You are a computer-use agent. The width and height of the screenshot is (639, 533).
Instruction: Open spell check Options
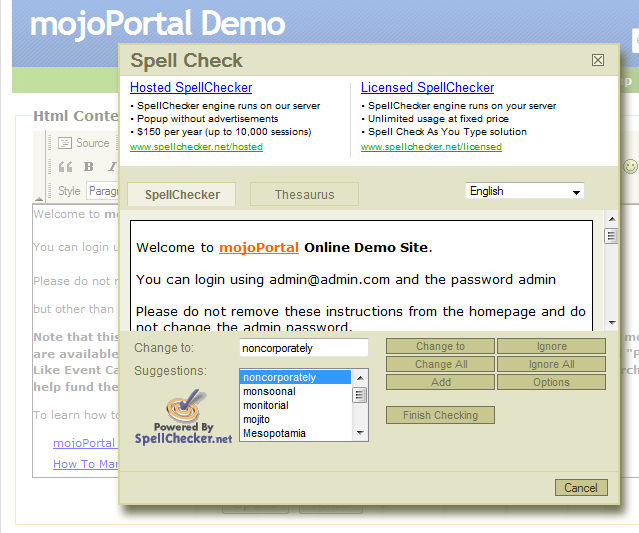click(551, 382)
